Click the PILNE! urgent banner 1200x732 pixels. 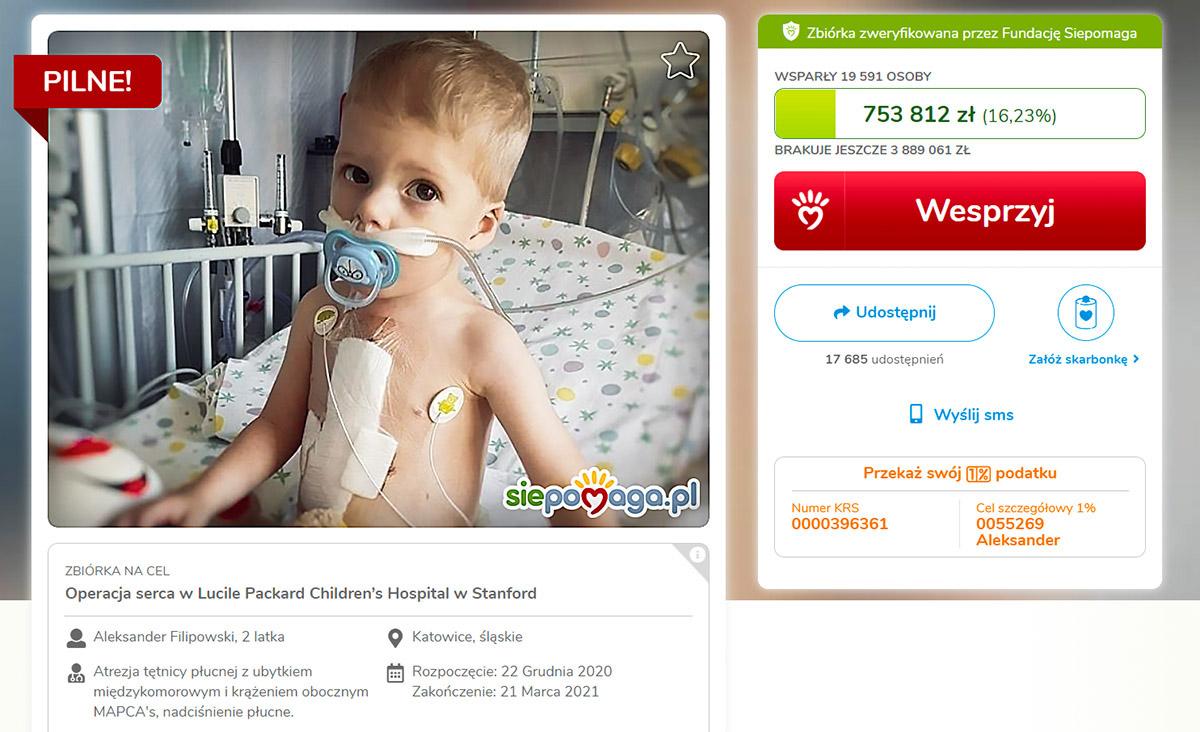coord(87,82)
